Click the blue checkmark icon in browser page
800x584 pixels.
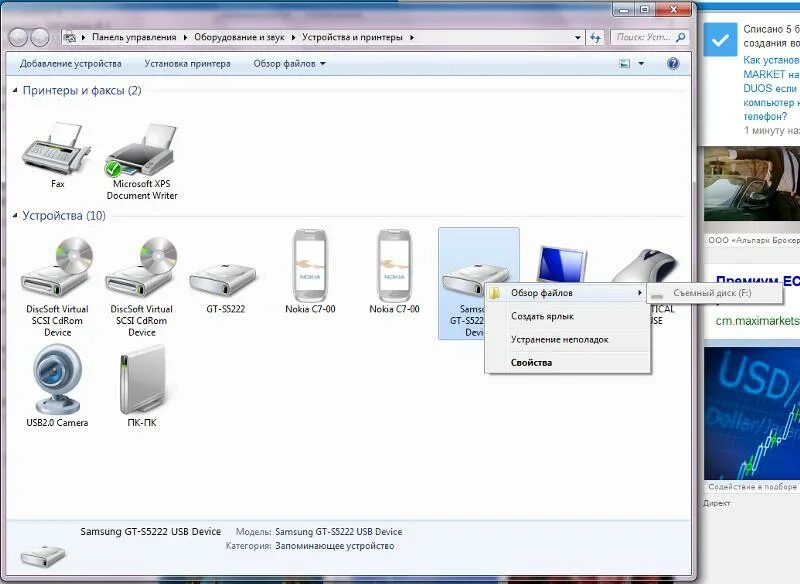point(720,39)
